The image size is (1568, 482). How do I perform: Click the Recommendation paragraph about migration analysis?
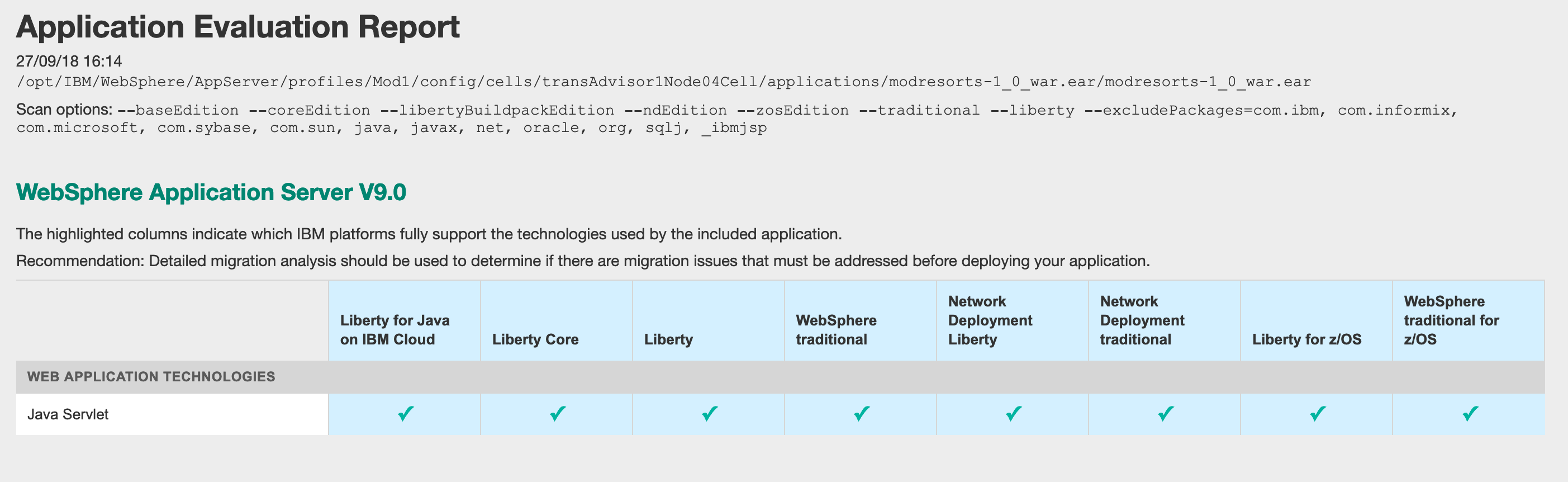point(583,261)
